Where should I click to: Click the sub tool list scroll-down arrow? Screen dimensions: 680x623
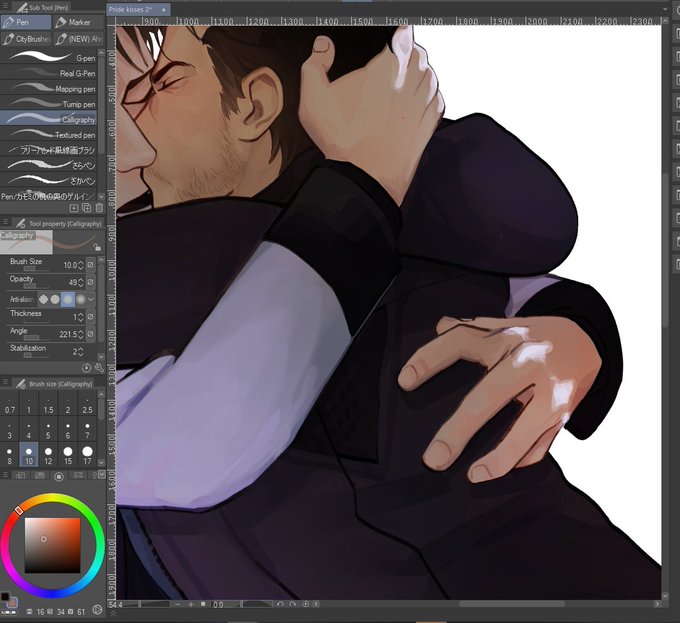[101, 196]
